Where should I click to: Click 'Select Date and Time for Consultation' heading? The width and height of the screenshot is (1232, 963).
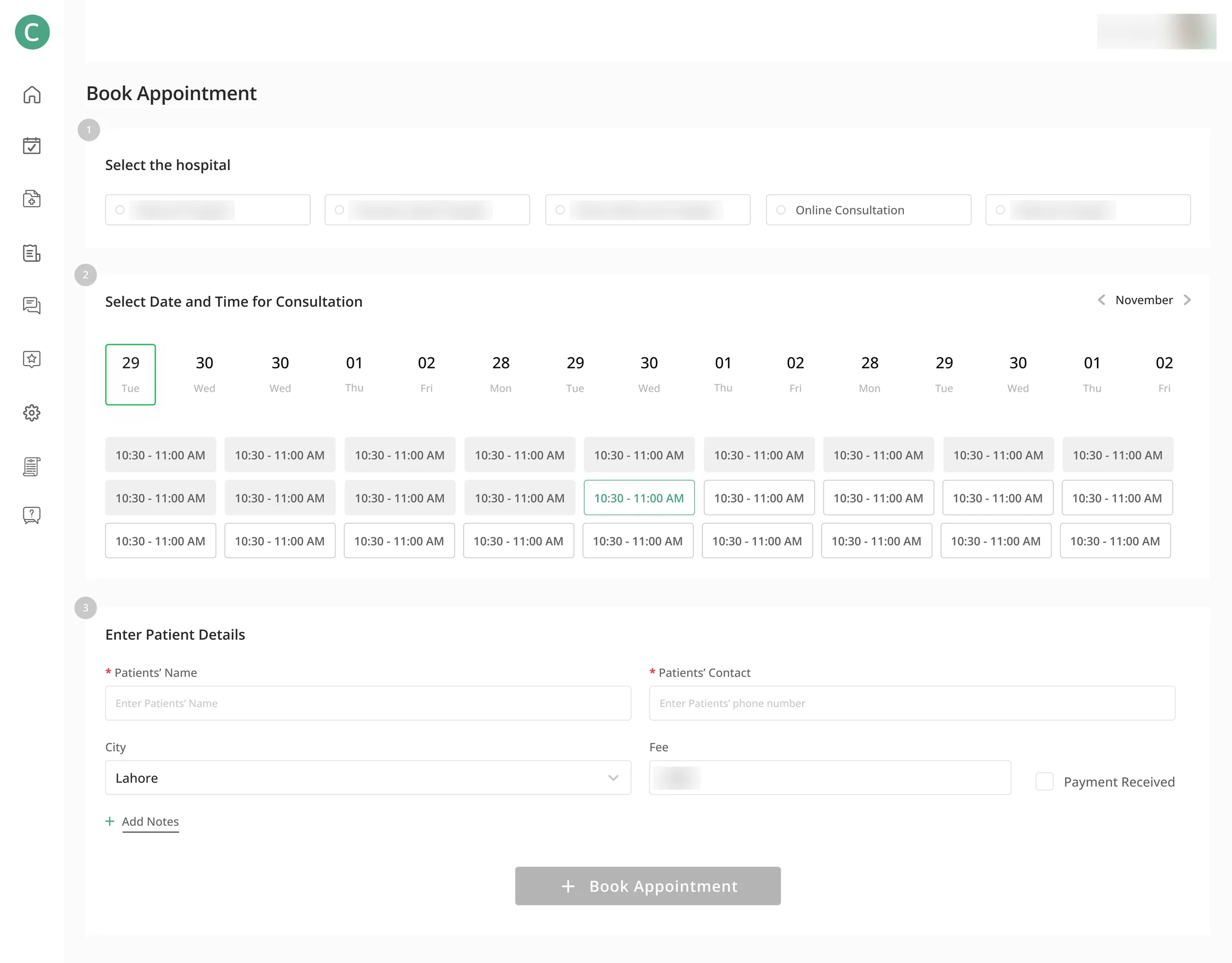pyautogui.click(x=234, y=302)
